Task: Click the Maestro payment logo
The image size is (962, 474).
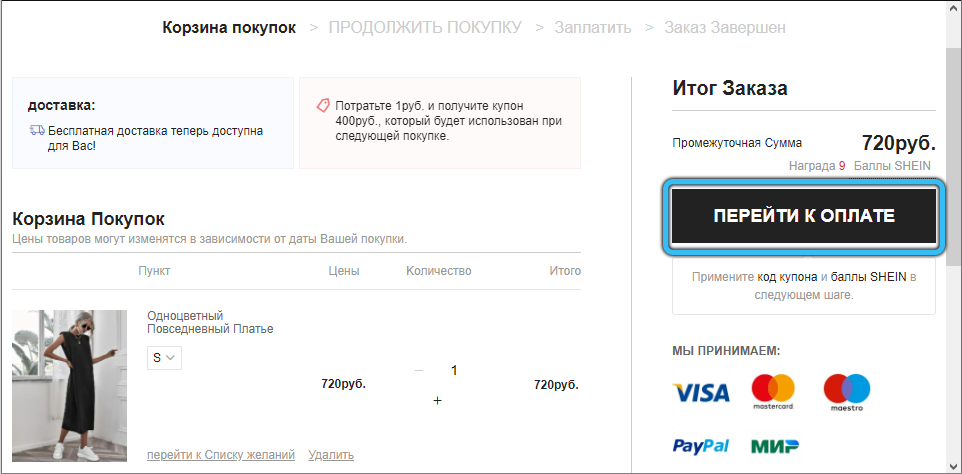Action: coord(847,392)
